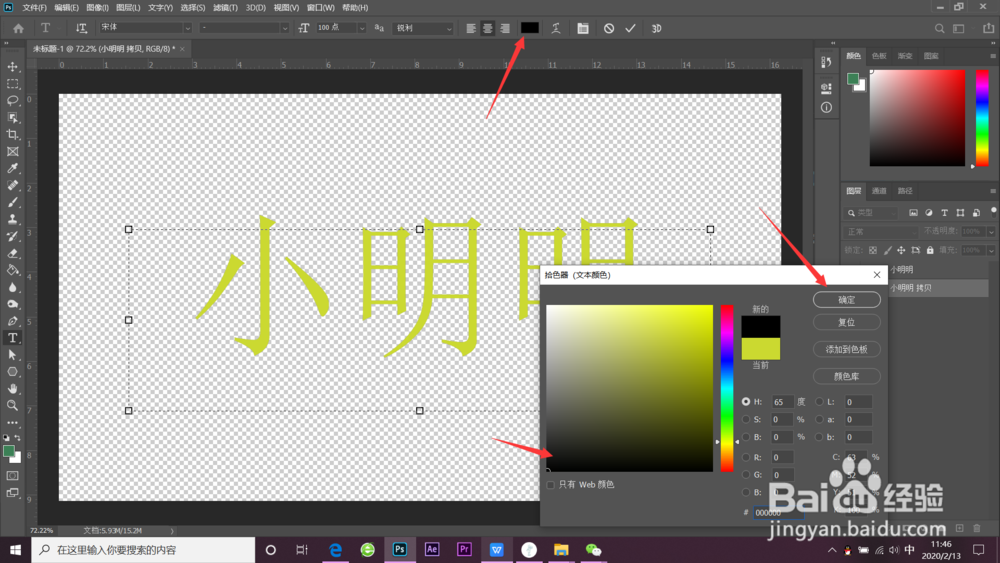Switch to the 通道 channels tab
The image size is (1000, 563).
tap(879, 191)
